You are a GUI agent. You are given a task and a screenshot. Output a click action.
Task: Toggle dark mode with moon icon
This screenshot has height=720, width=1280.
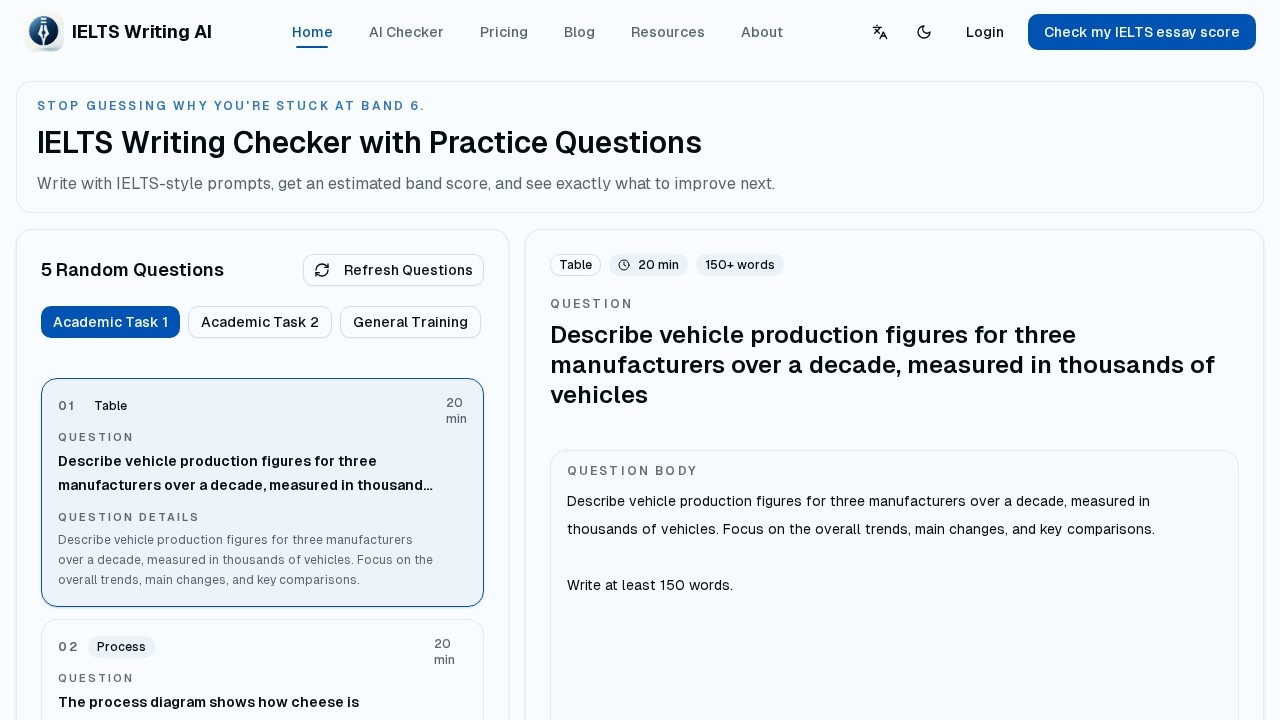tap(924, 32)
